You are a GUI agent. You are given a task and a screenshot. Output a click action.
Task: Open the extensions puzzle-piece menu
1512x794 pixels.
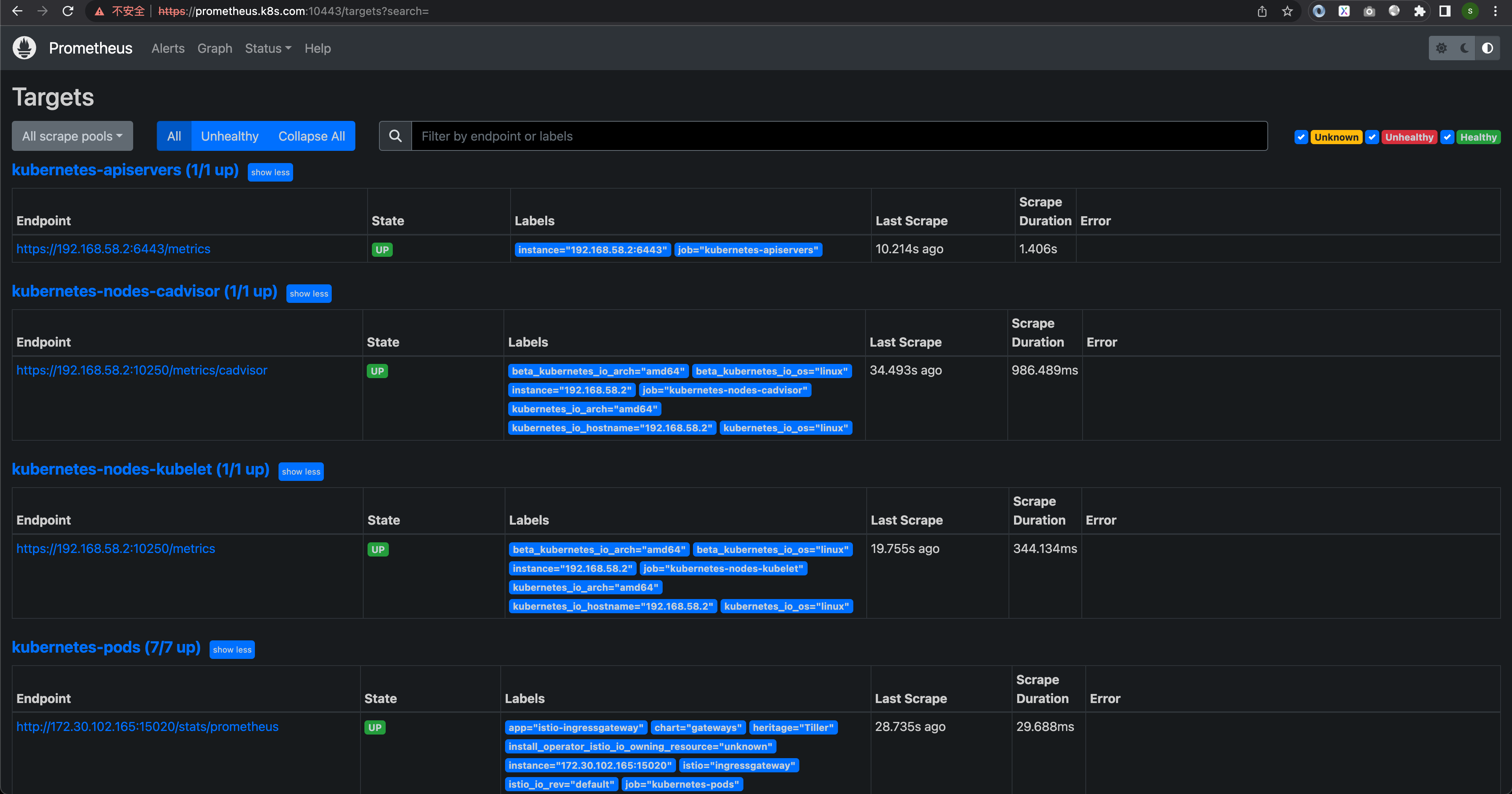pos(1419,11)
